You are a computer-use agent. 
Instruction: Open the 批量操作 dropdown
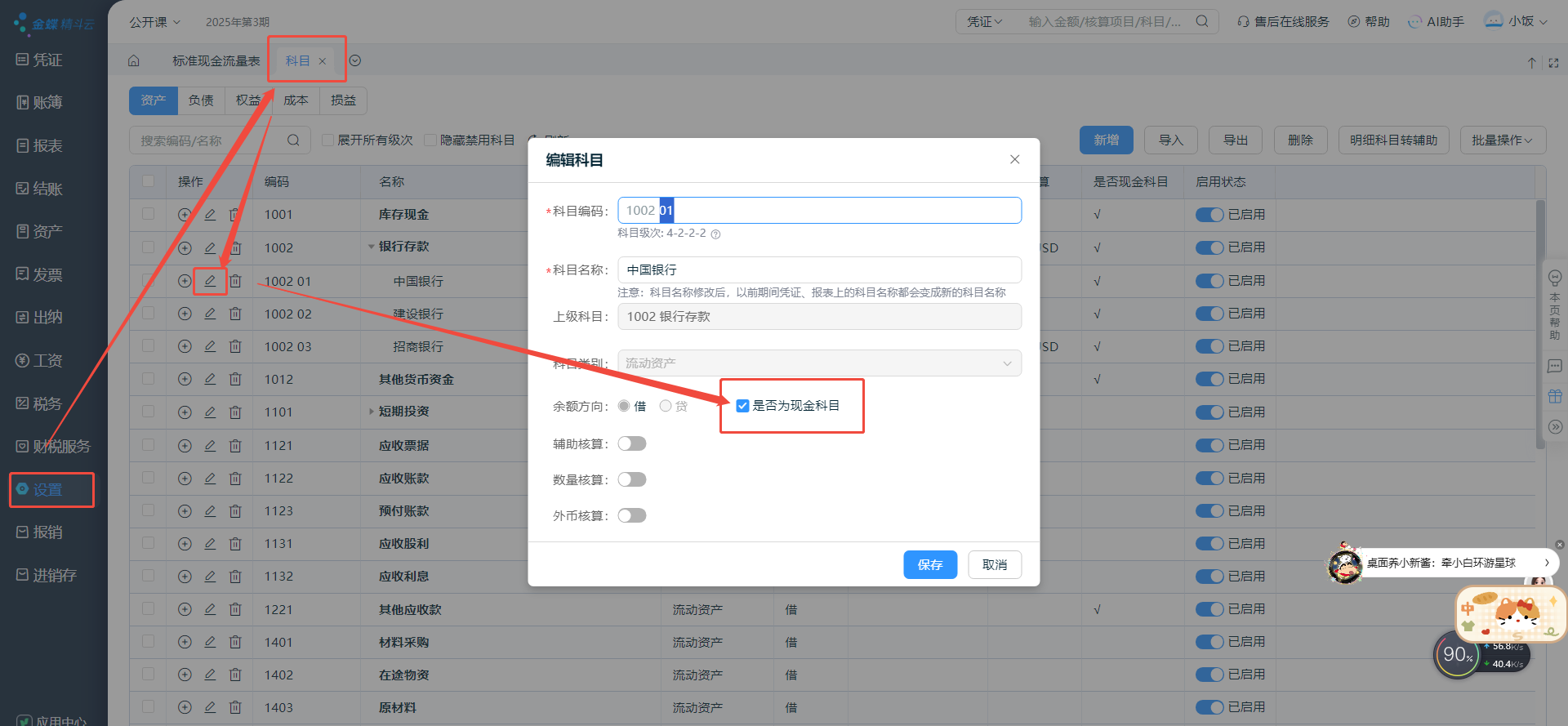click(x=1502, y=140)
